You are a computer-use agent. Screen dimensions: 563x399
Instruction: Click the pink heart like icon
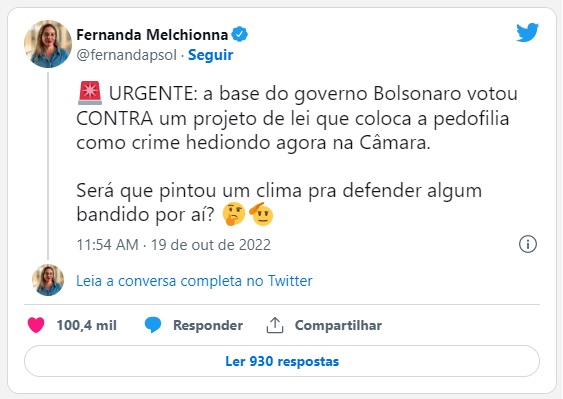36,325
